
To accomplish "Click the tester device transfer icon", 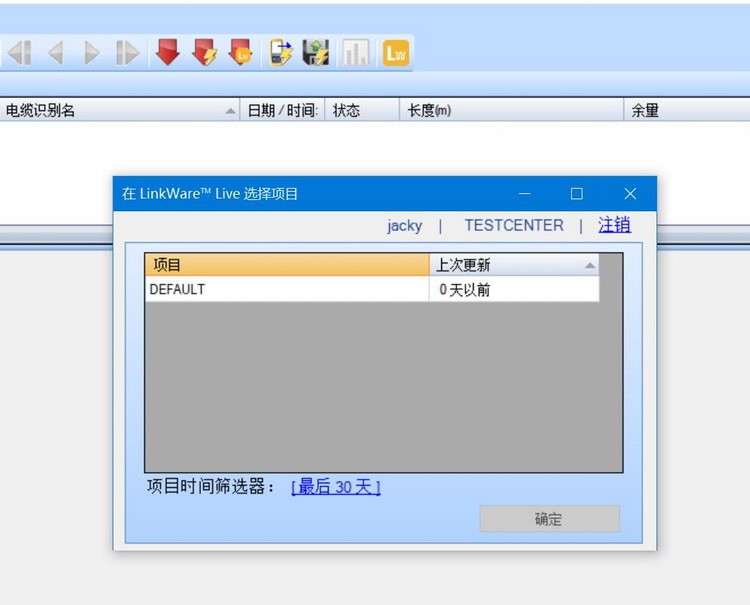I will pos(281,53).
